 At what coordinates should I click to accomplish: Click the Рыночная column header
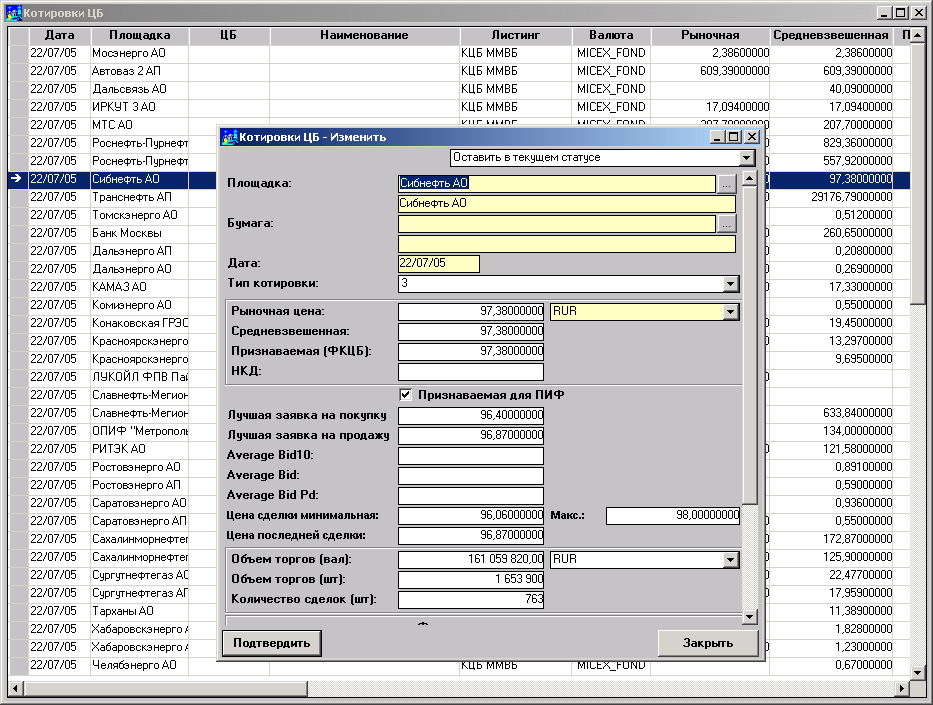coord(710,35)
